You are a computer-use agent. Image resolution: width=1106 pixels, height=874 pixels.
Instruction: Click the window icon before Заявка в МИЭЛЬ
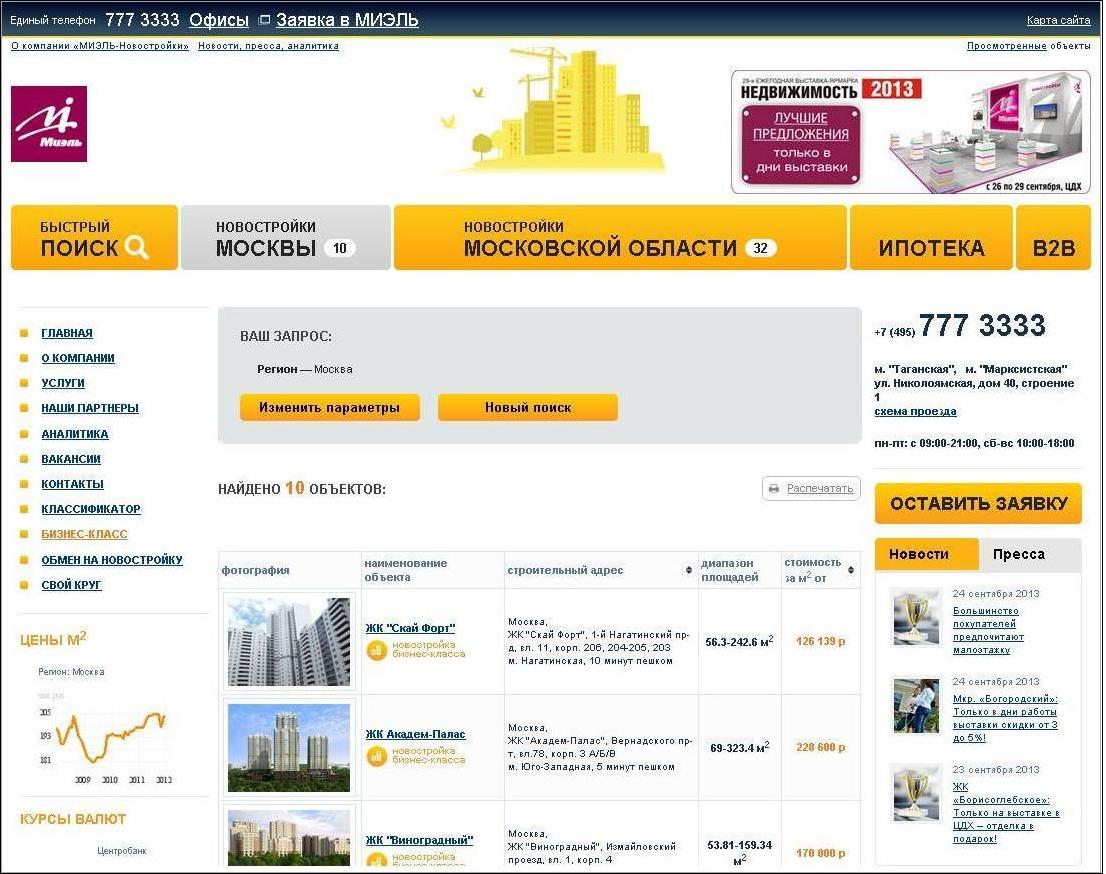click(x=265, y=20)
